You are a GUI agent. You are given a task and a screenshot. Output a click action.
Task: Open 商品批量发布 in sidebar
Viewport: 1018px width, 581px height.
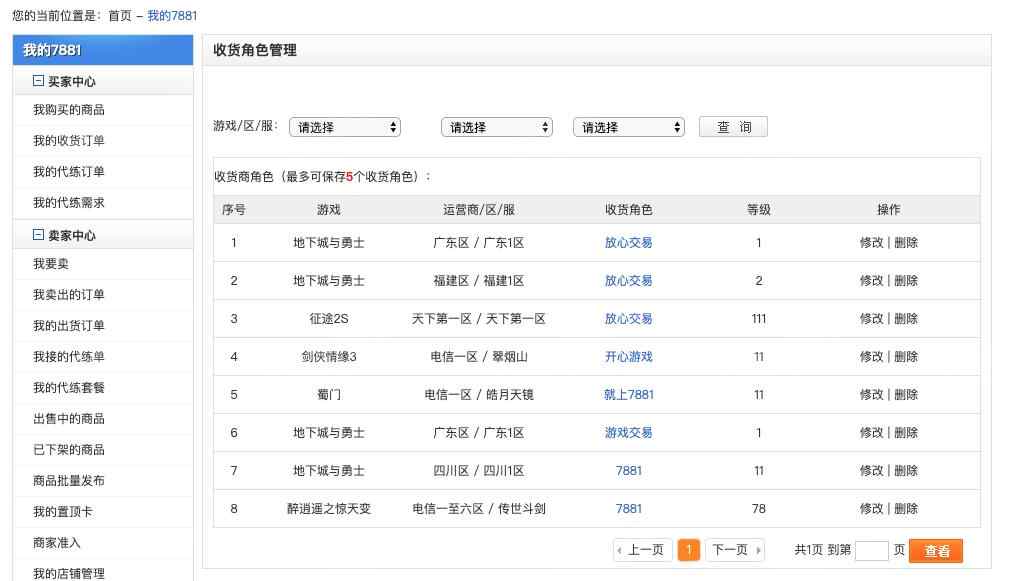[69, 481]
